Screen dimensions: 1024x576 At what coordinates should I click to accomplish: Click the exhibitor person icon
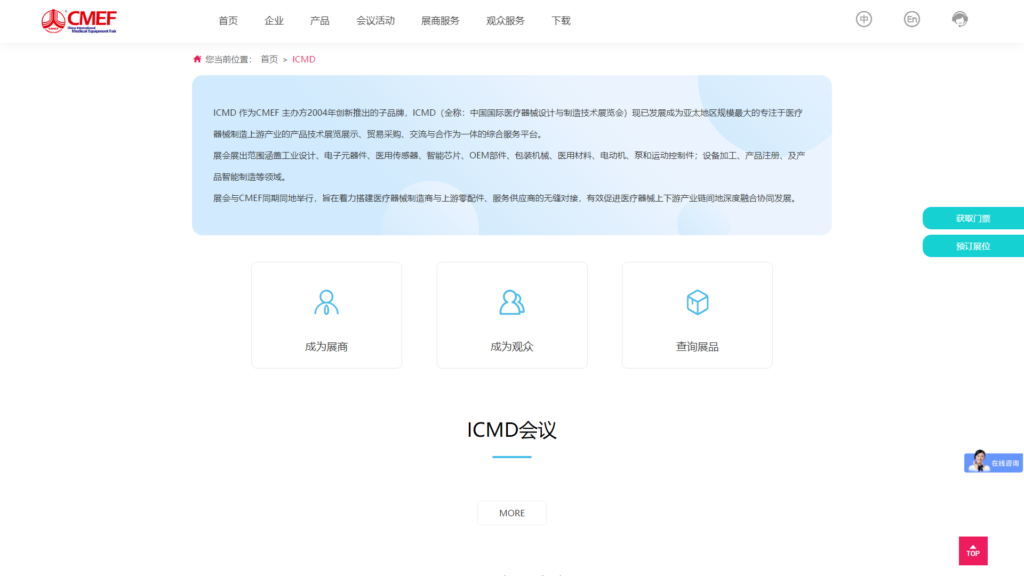coord(326,302)
